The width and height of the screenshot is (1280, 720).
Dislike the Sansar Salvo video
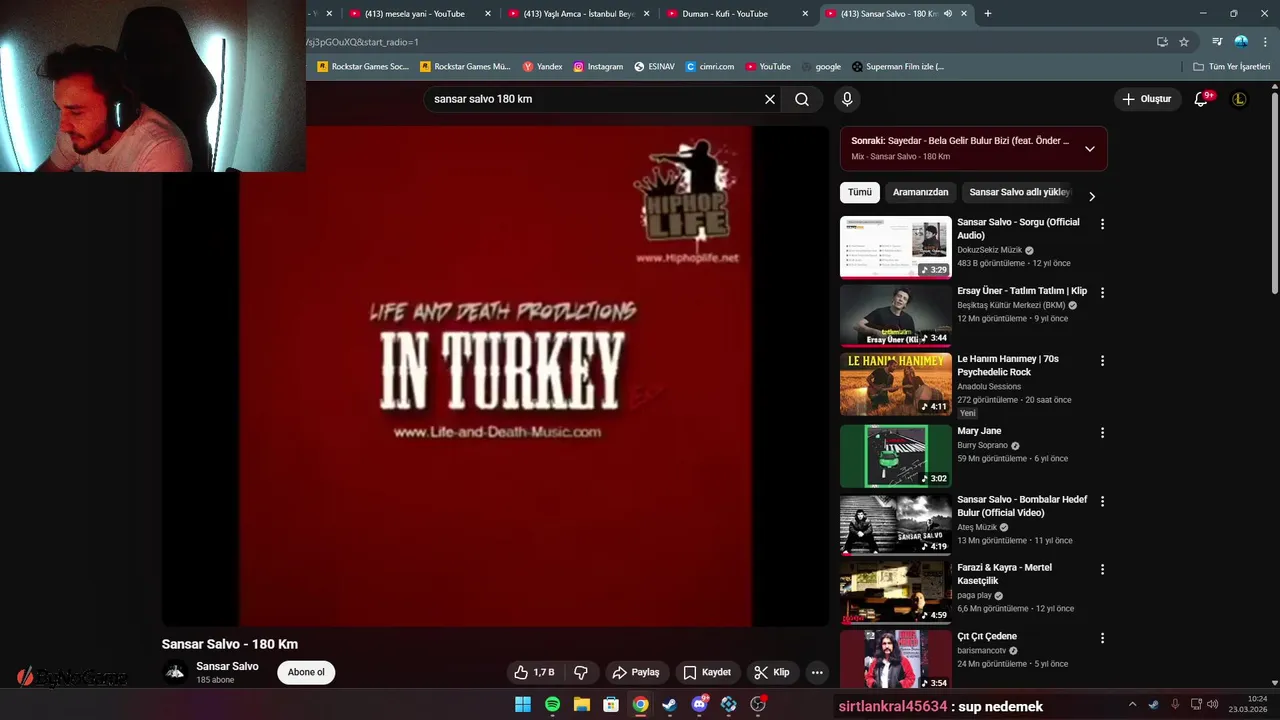[x=580, y=672]
